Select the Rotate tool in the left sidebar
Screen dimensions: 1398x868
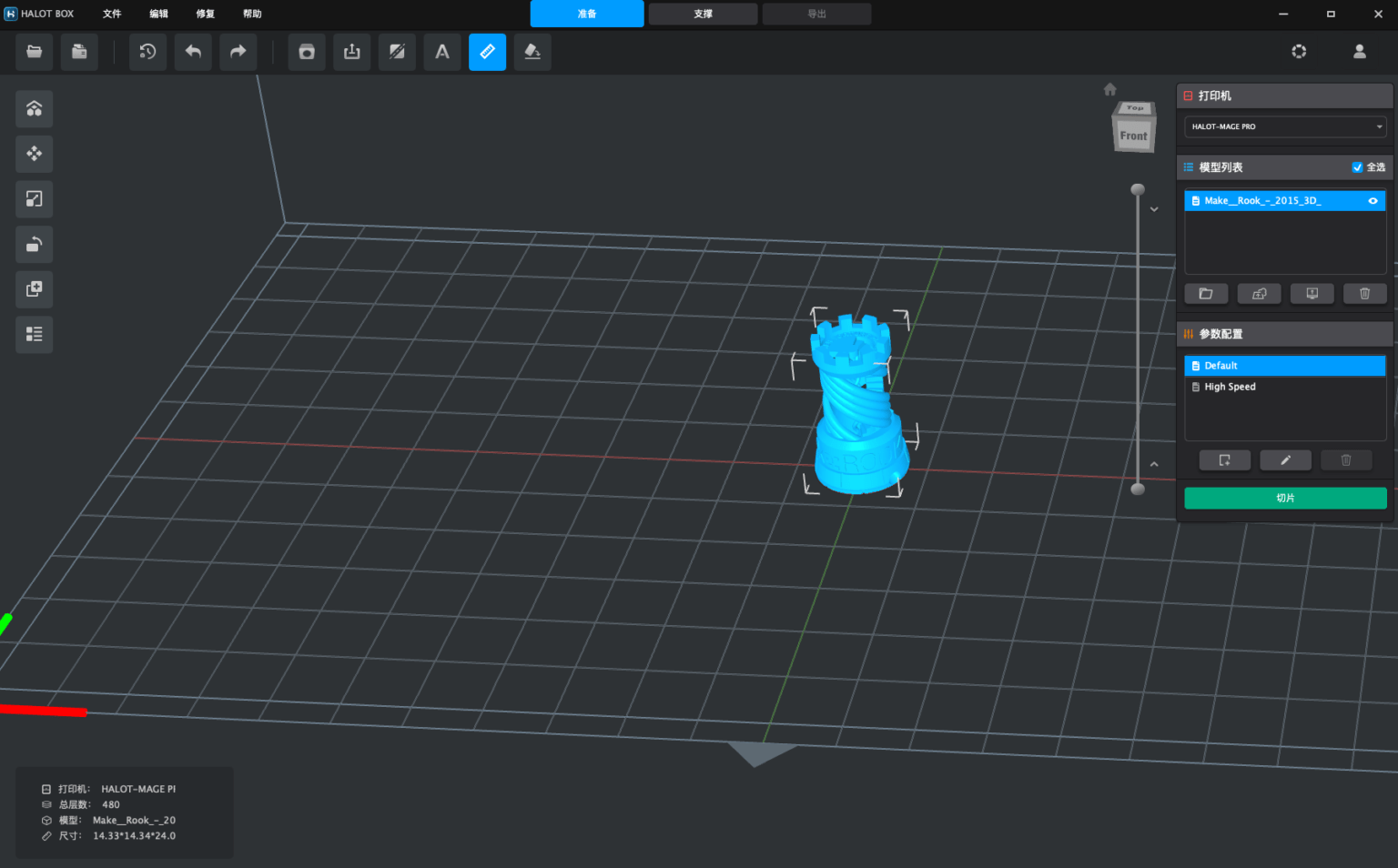(x=34, y=244)
